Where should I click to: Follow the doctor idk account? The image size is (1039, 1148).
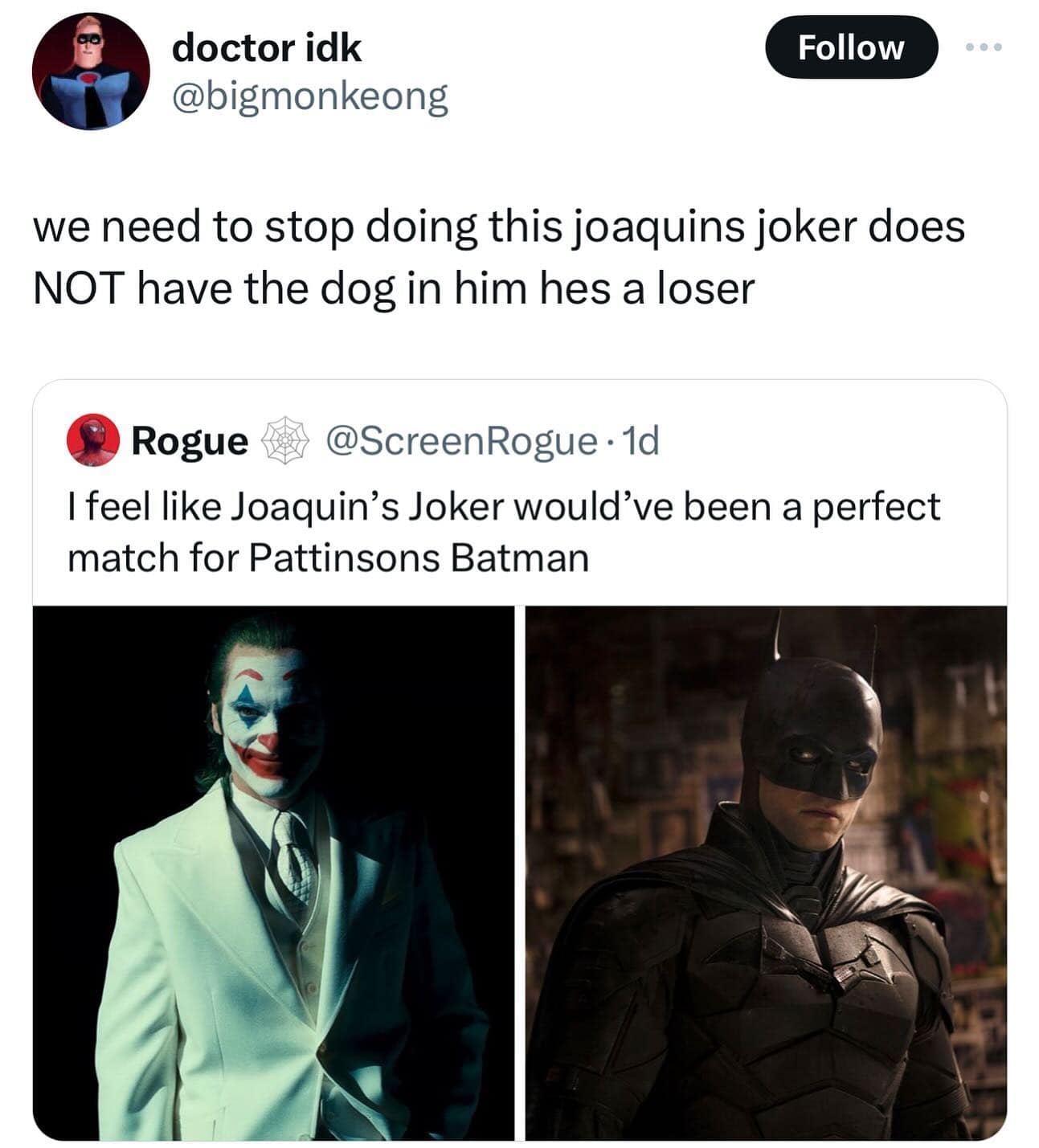[x=850, y=47]
